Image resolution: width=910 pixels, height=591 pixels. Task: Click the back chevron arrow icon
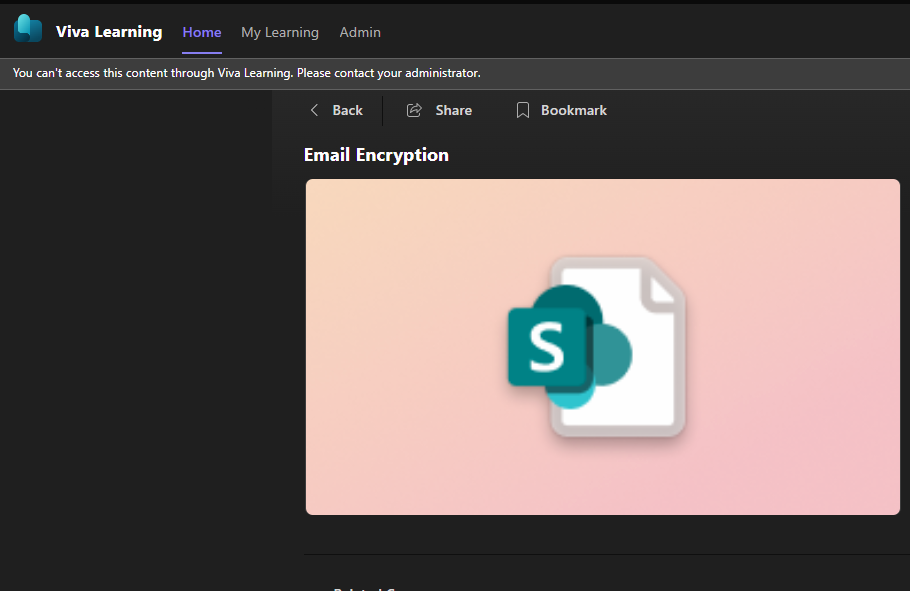(315, 110)
